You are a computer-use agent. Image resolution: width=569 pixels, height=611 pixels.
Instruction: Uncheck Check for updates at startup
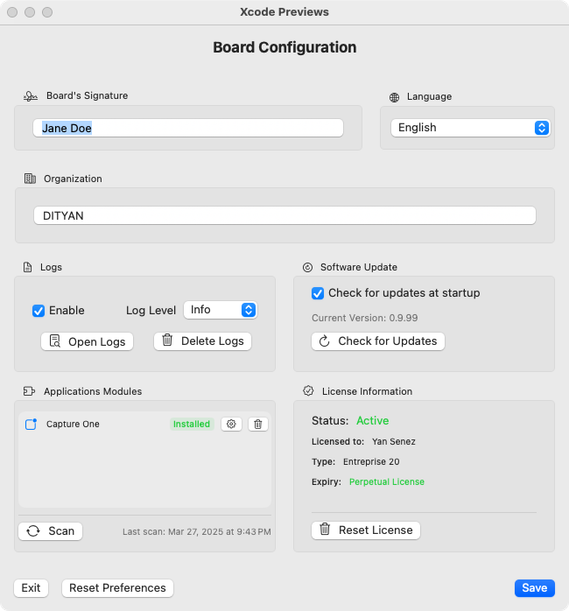click(318, 293)
